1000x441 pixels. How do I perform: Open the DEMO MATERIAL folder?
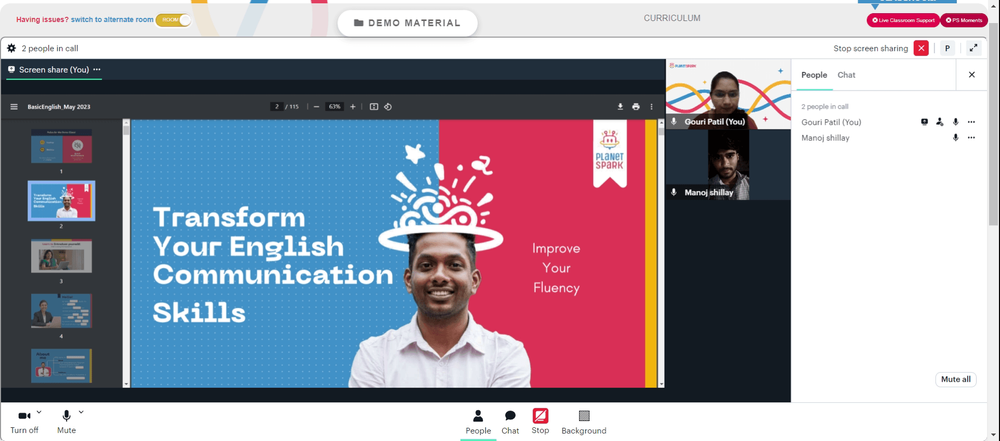tap(407, 23)
